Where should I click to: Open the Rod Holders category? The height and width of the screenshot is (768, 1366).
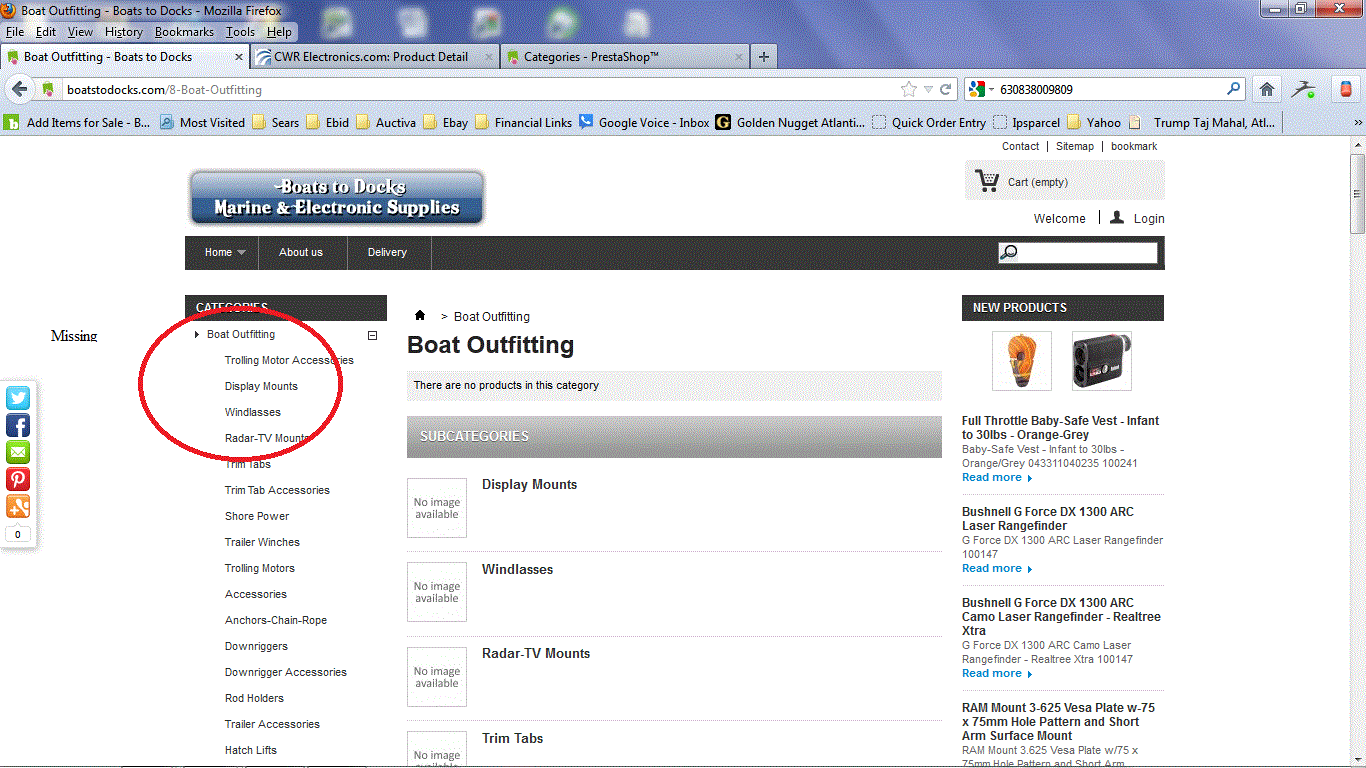tap(254, 698)
